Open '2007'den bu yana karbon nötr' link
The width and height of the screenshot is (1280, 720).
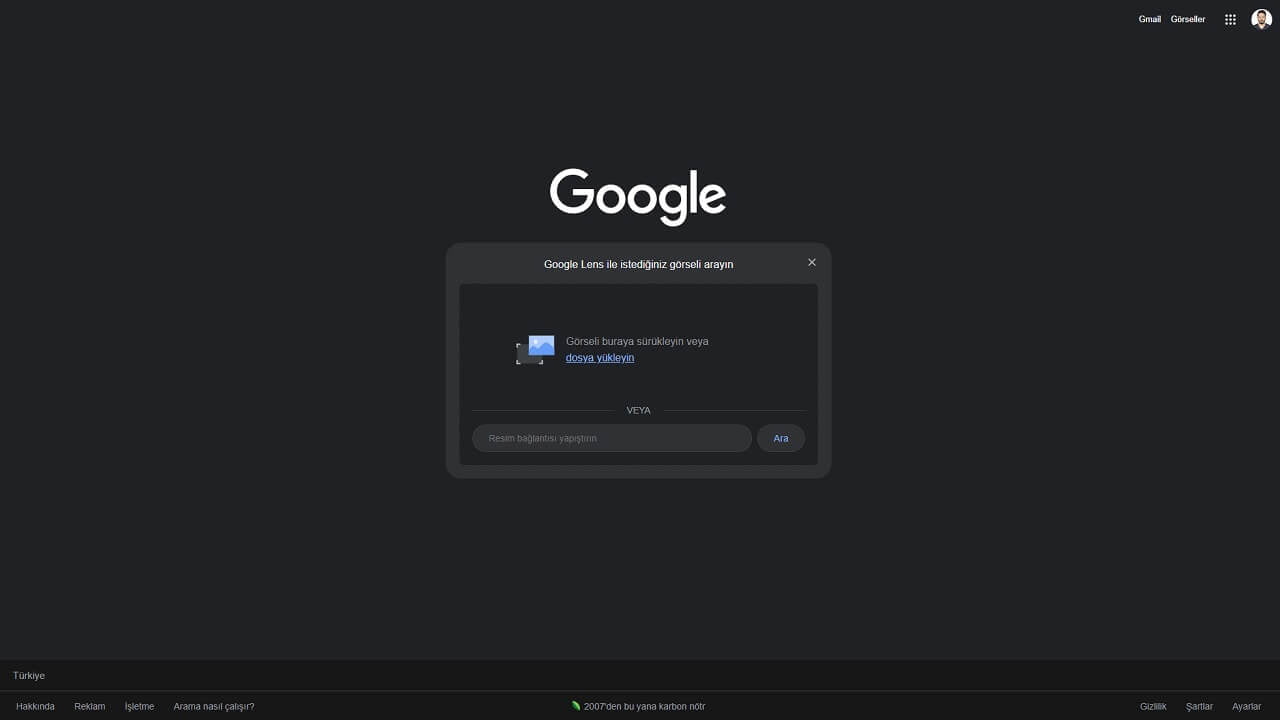coord(645,706)
